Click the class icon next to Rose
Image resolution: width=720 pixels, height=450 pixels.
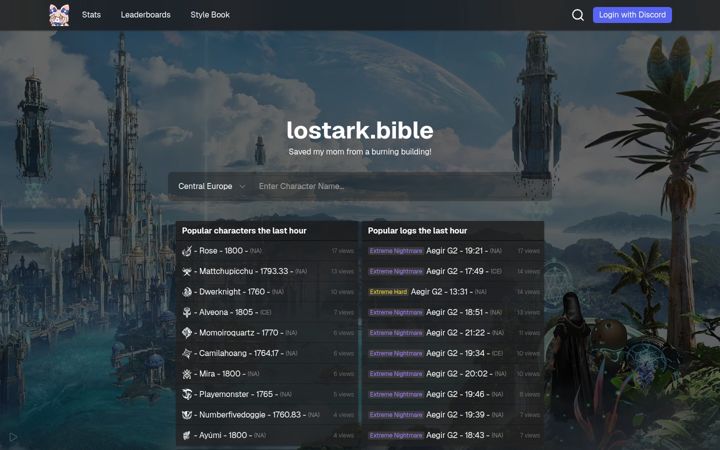[187, 251]
